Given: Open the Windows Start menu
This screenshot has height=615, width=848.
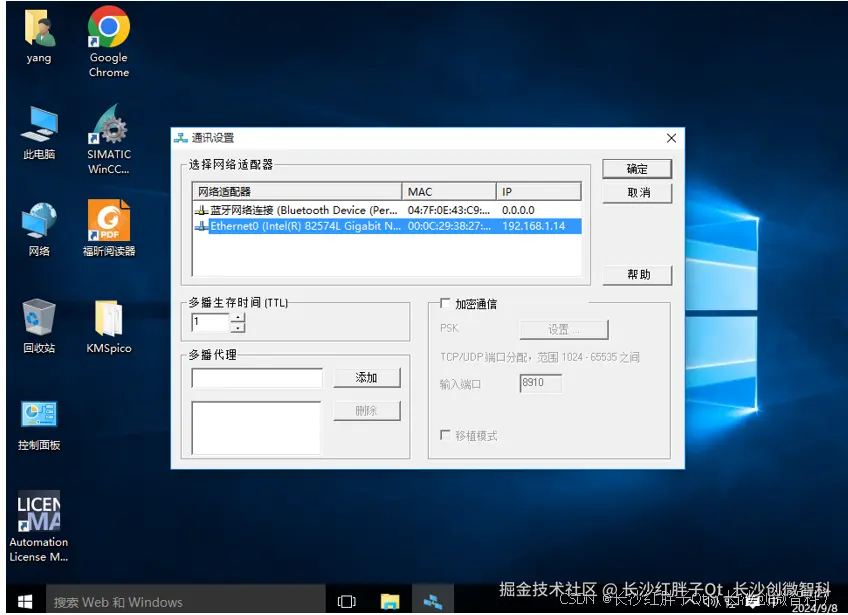Looking at the screenshot, I should [25, 601].
